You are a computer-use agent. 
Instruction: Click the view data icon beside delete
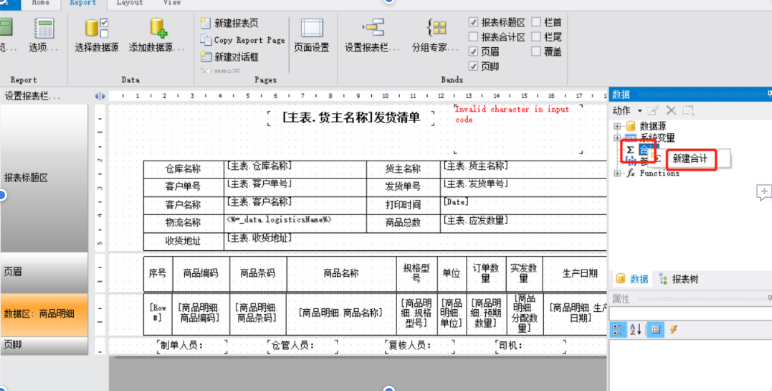688,110
